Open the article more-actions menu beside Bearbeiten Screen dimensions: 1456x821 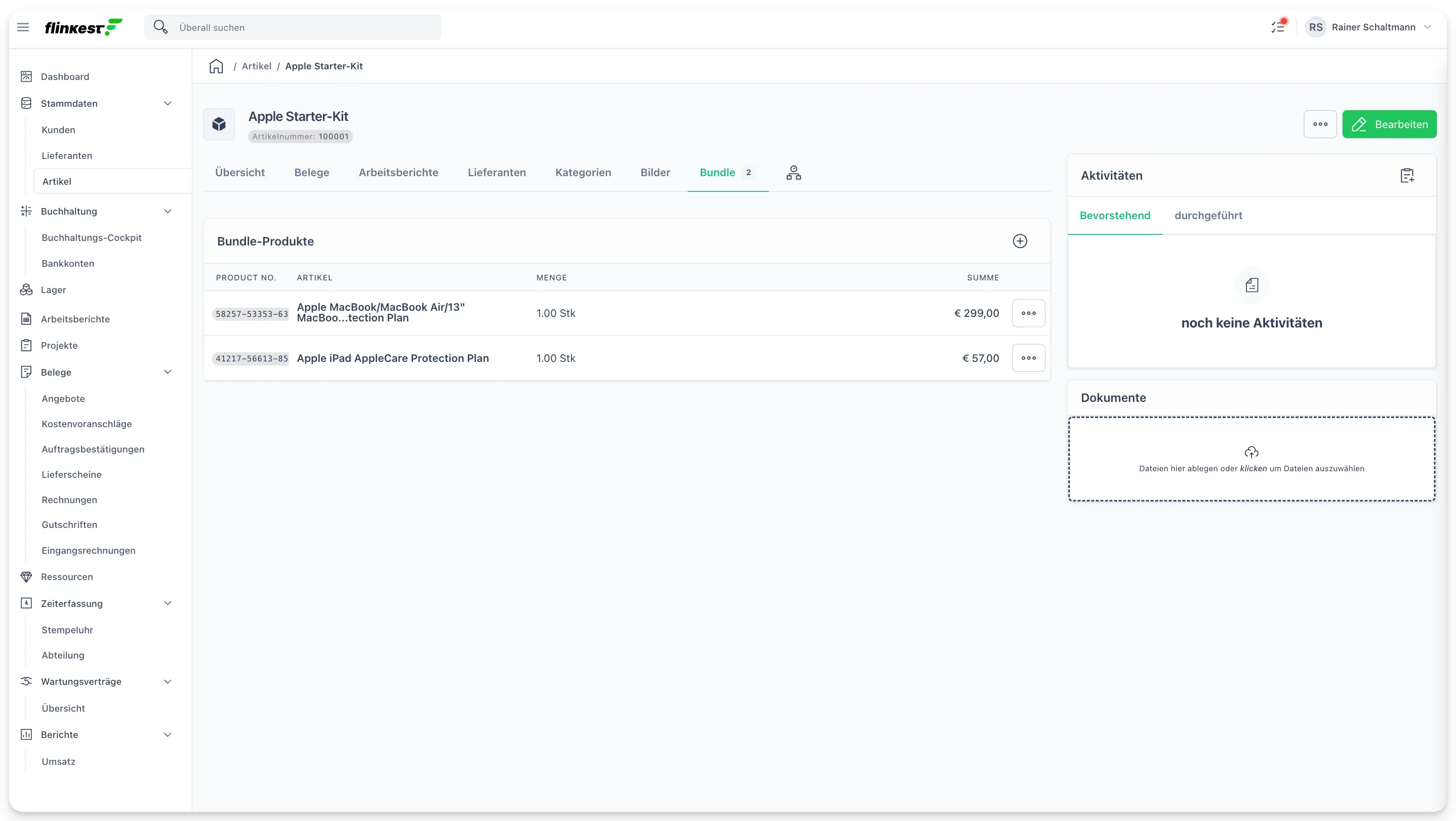1320,125
